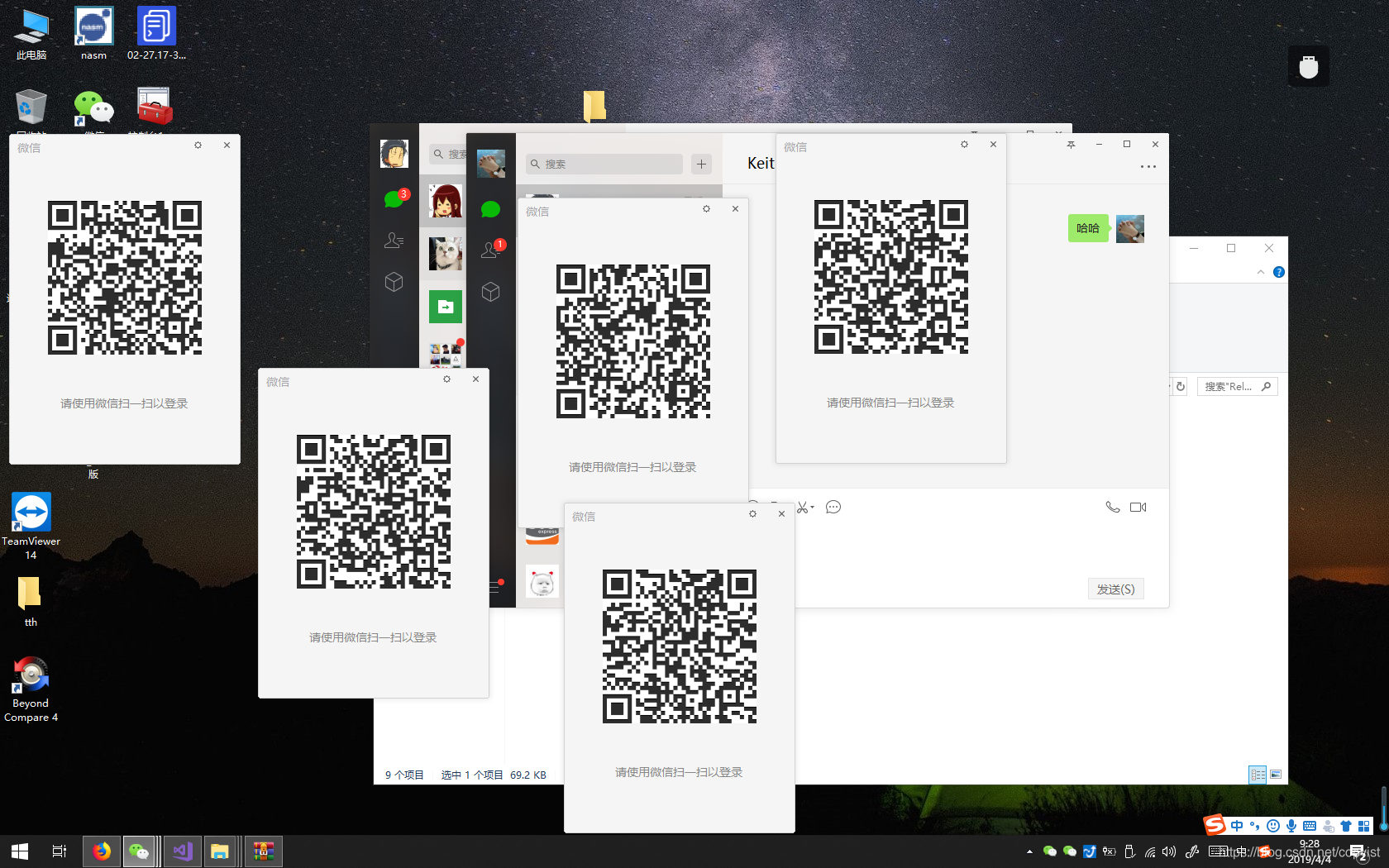Click search field in front WeChat window
The width and height of the screenshot is (1389, 868).
(604, 164)
